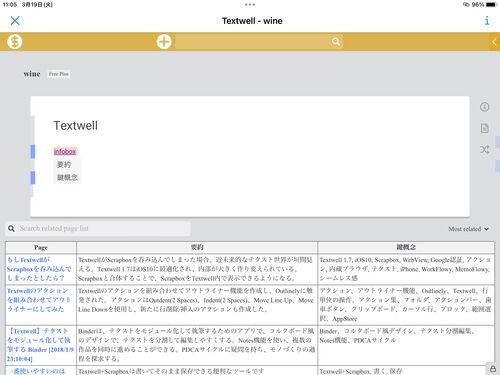Collapse sidebar with left chevron
The height and width of the screenshot is (375, 500).
click(494, 42)
